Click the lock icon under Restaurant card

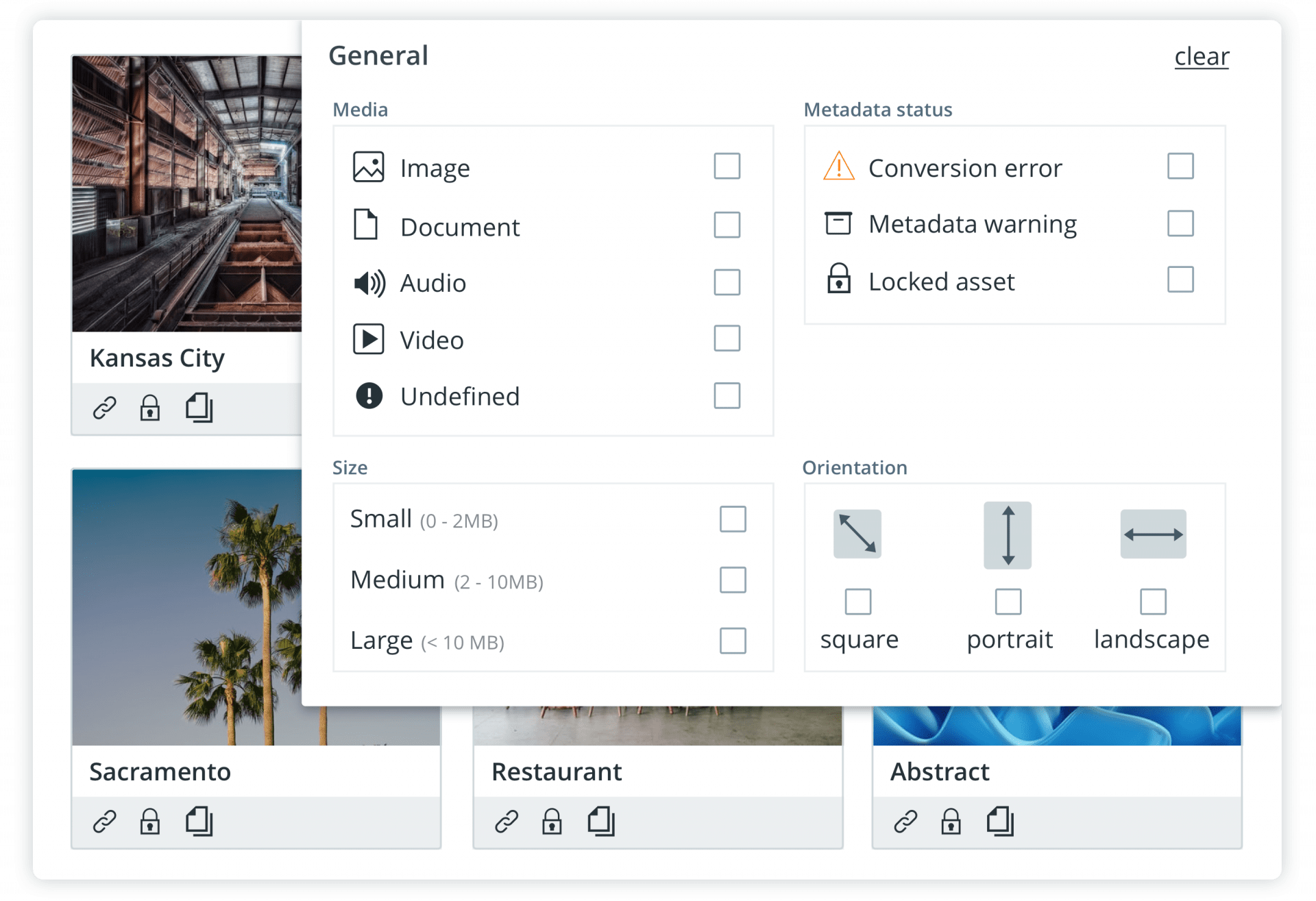552,822
